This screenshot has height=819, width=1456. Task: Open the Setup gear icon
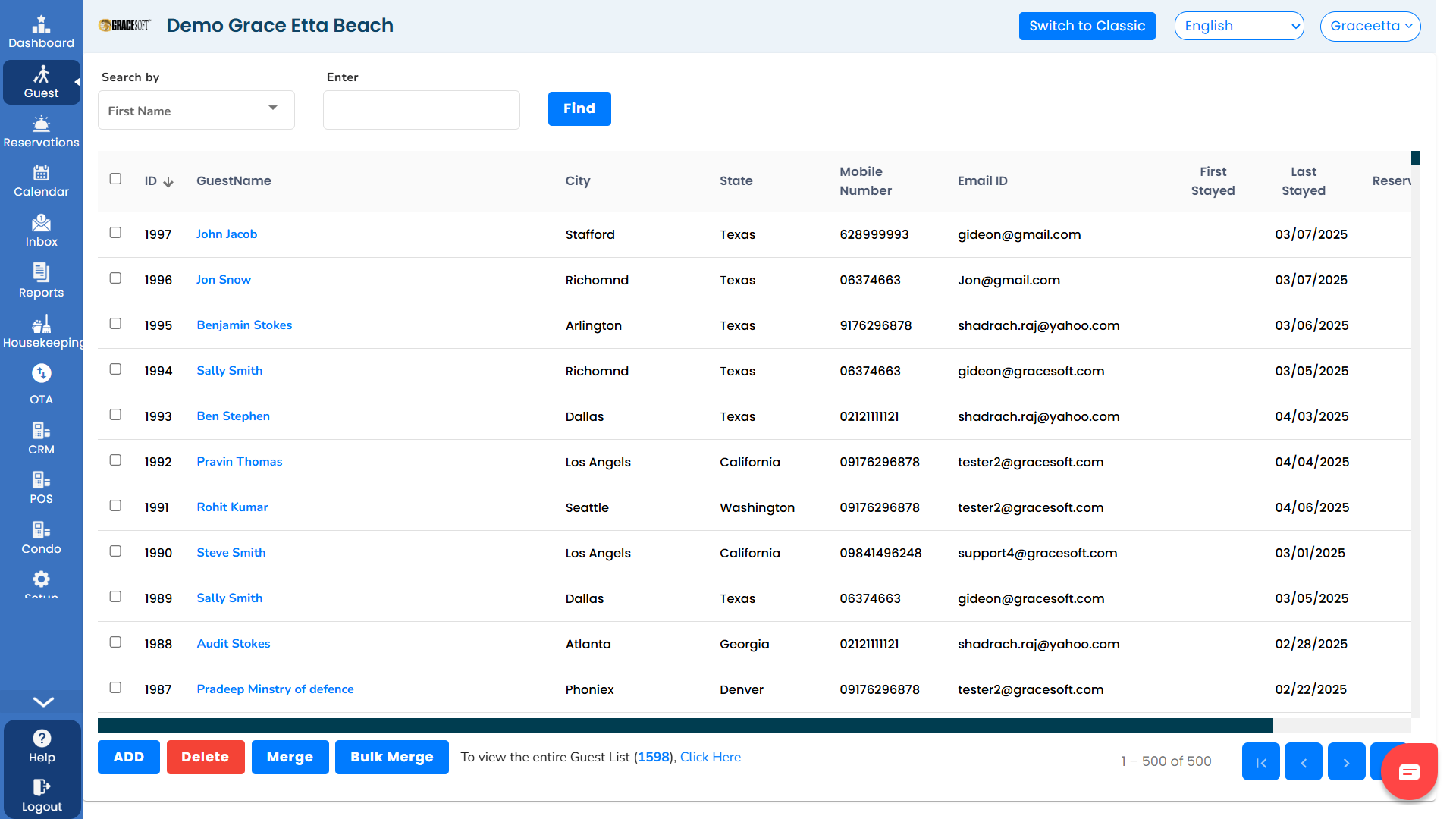41,580
